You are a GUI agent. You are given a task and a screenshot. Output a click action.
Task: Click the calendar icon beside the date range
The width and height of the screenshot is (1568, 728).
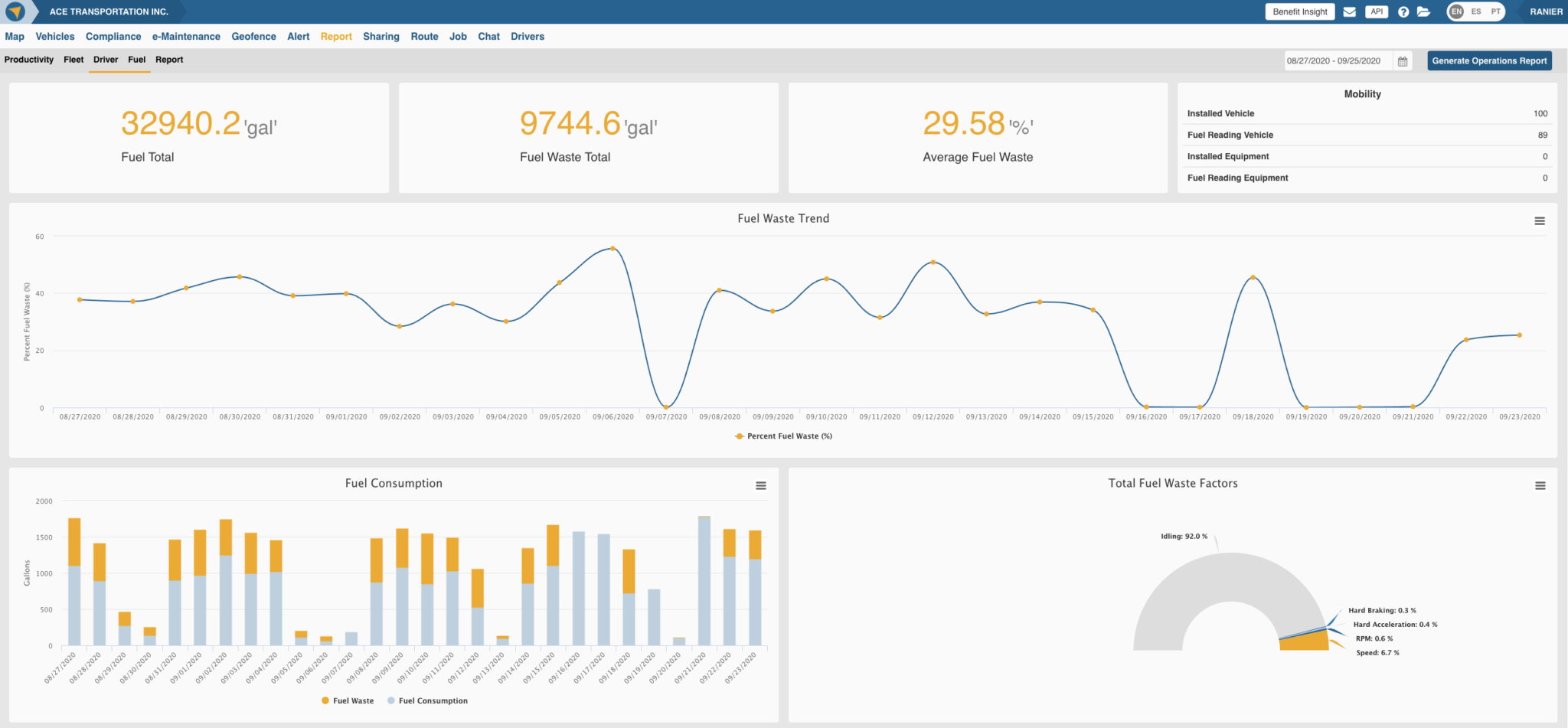point(1403,60)
